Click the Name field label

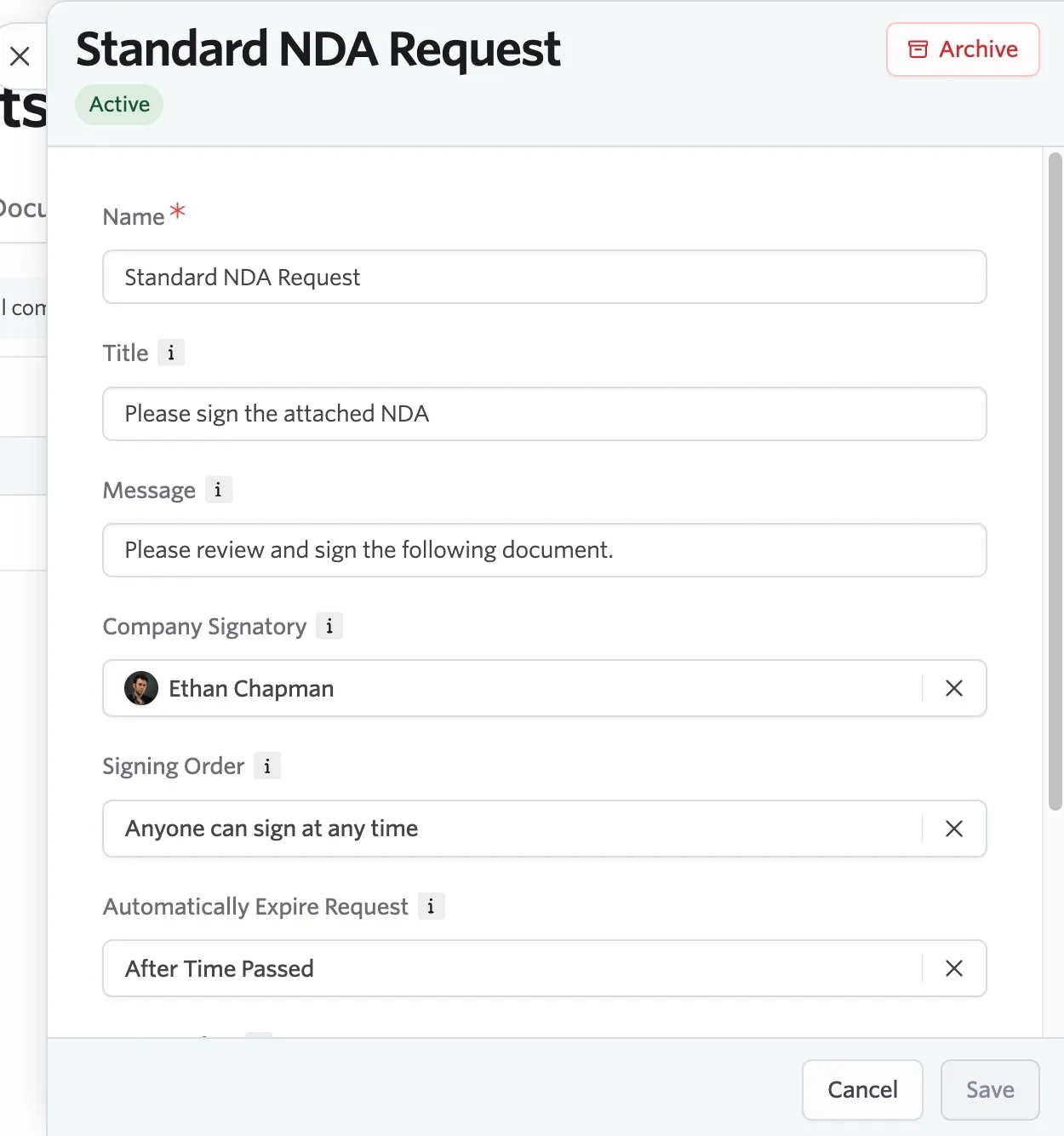tap(134, 217)
